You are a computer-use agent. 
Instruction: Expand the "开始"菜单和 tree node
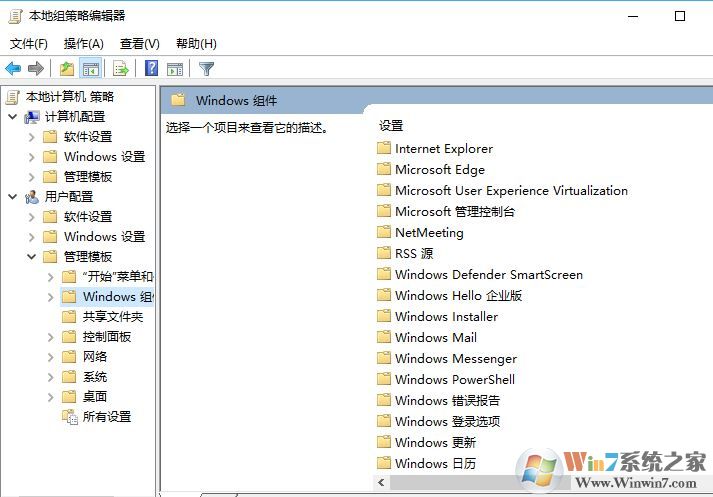click(x=50, y=277)
